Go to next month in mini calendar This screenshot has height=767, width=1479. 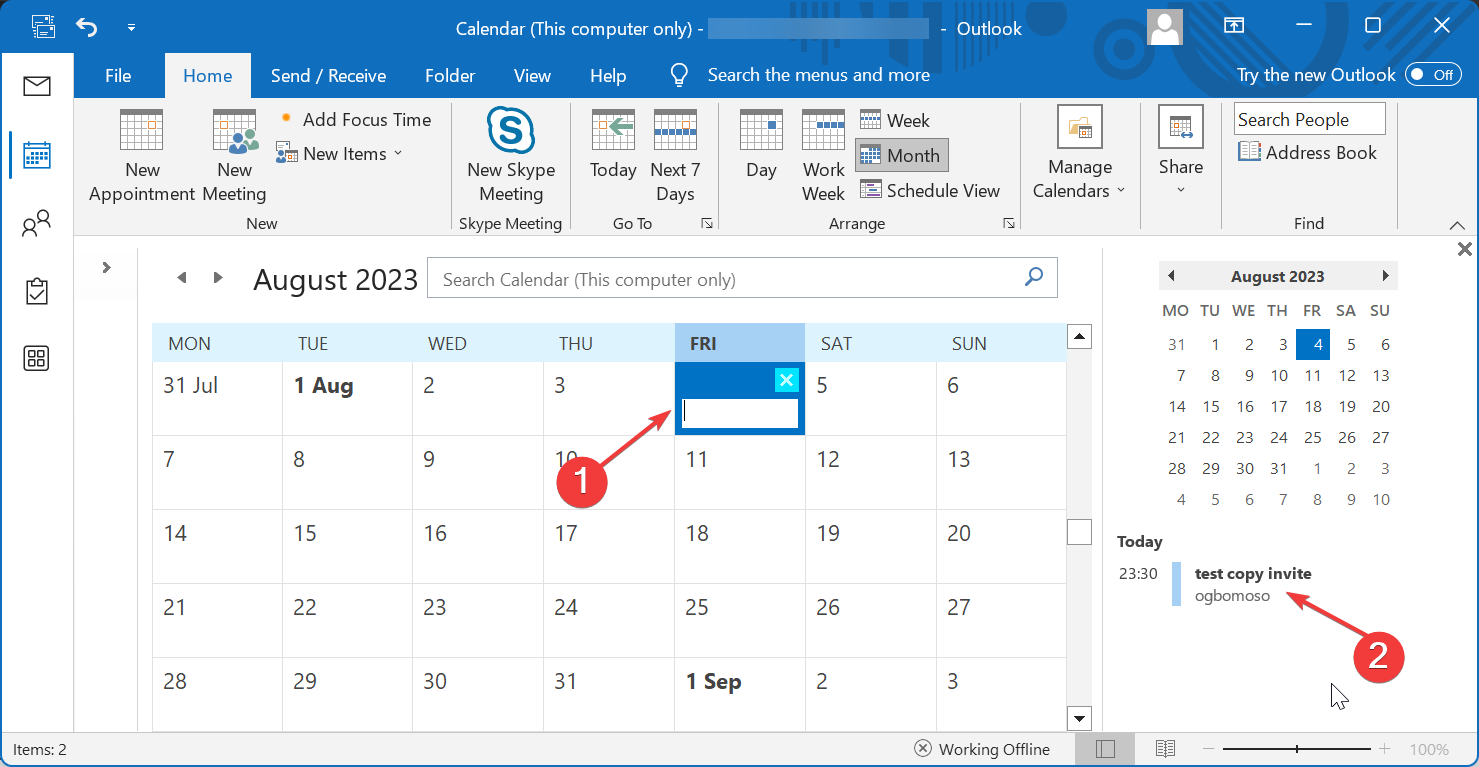(x=1385, y=276)
